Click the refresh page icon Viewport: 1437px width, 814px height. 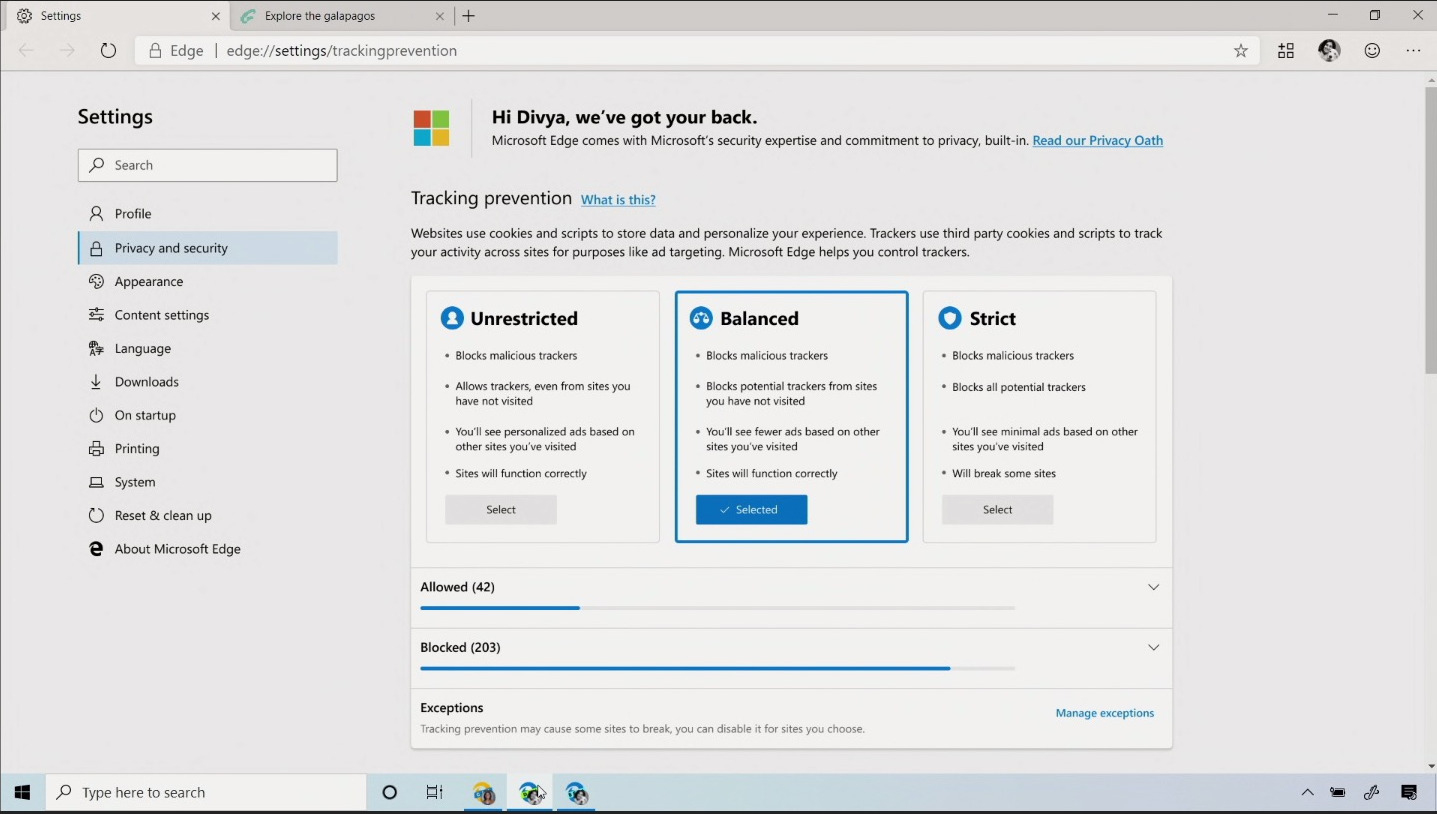point(108,51)
